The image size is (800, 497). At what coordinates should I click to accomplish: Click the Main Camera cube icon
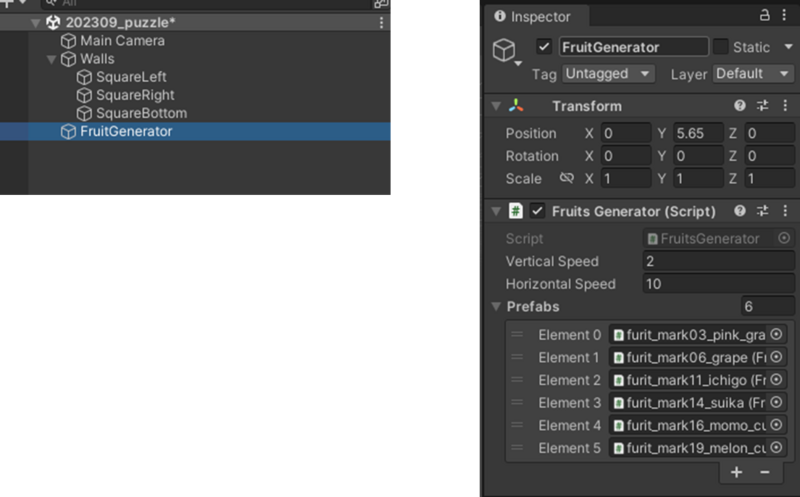(x=68, y=41)
